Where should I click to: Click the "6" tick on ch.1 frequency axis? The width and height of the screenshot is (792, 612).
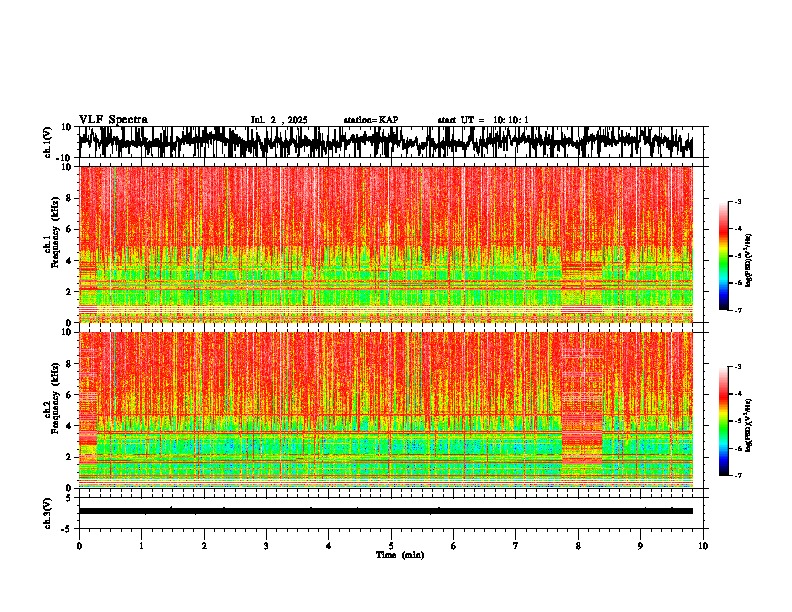point(70,229)
